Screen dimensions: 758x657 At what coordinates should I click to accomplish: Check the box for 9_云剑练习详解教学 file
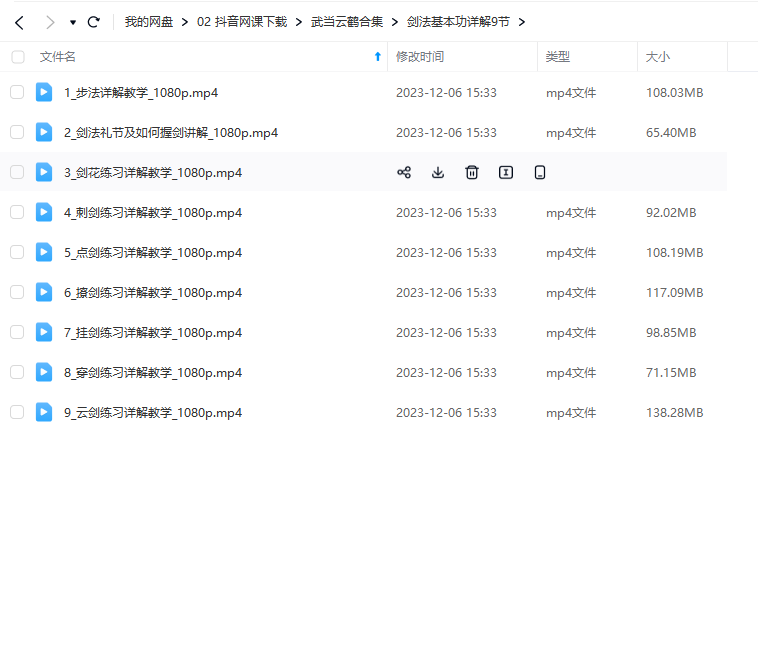coord(17,412)
